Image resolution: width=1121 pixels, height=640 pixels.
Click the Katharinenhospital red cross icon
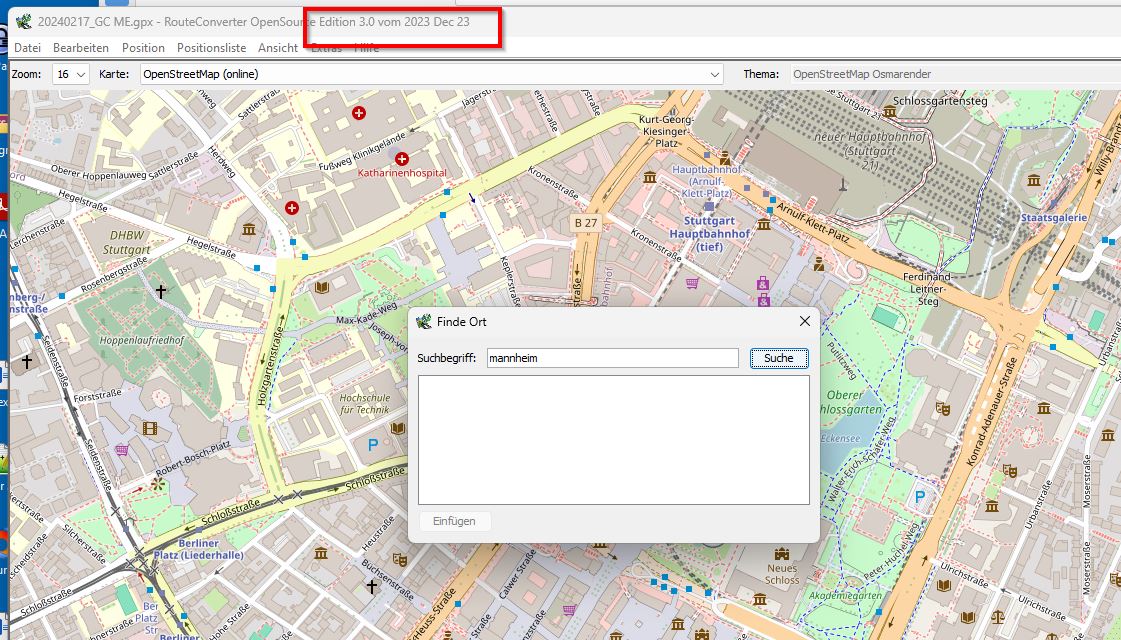pyautogui.click(x=403, y=158)
